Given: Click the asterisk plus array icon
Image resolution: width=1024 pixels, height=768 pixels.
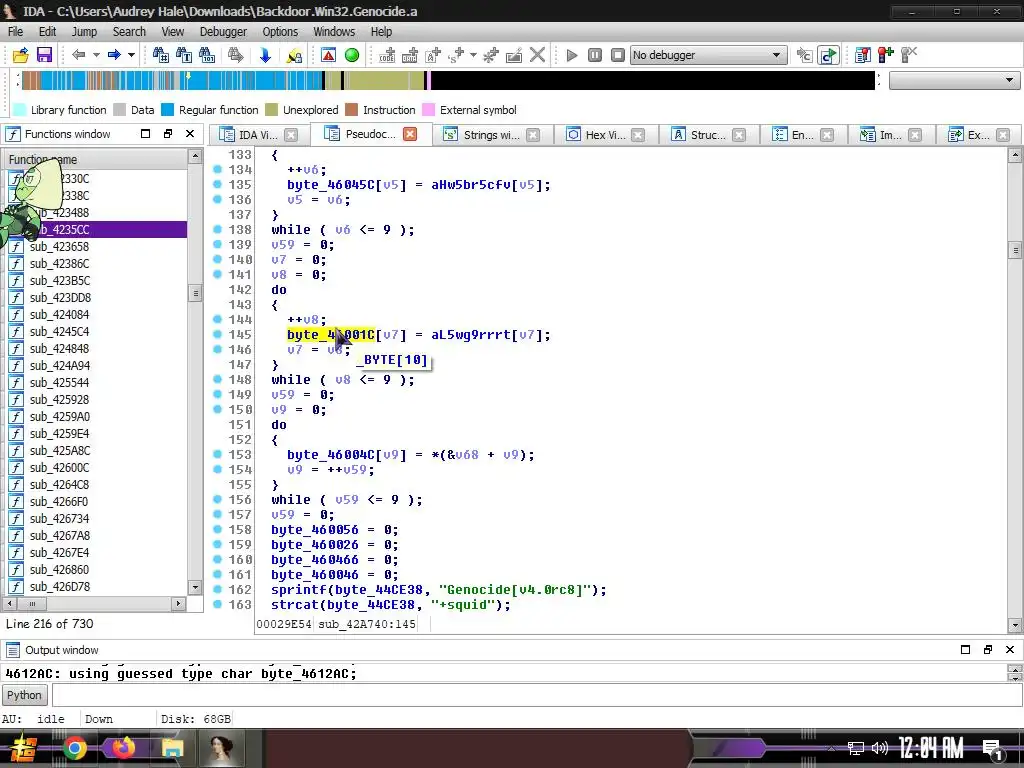Looking at the screenshot, I should pos(491,55).
